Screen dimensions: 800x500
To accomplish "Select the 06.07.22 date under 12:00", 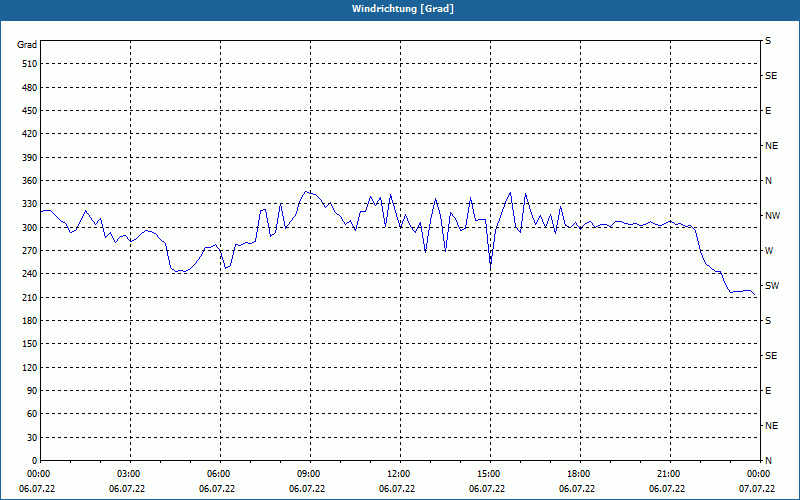I will (397, 489).
